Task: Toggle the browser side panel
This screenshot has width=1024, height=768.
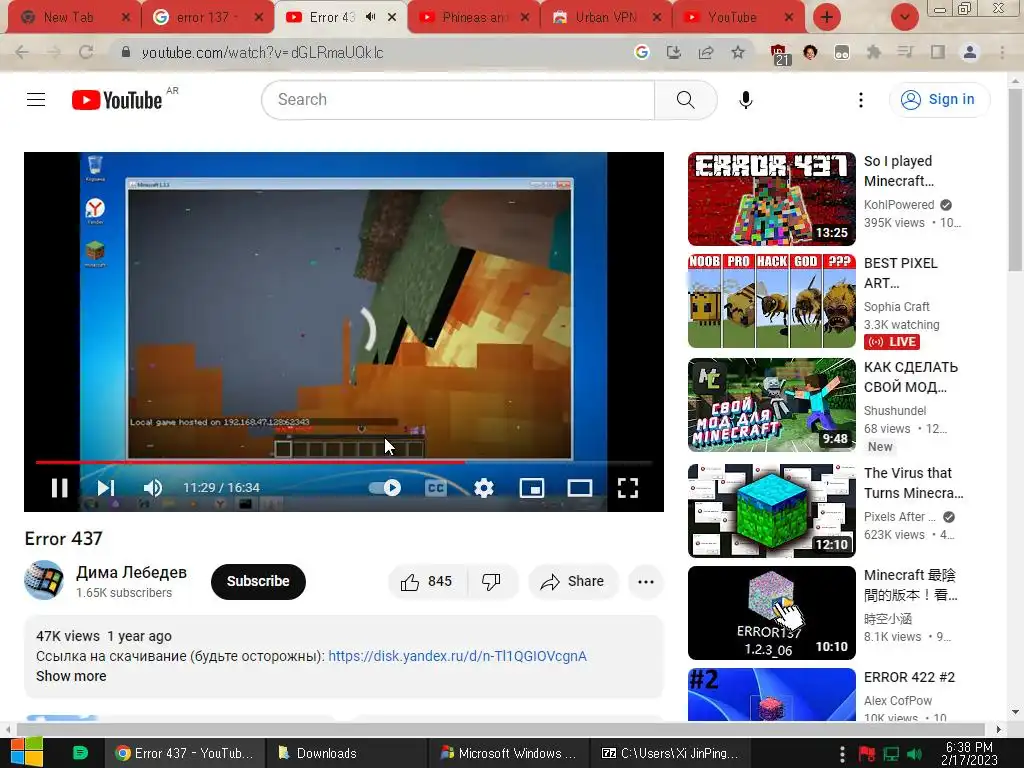Action: 938,52
